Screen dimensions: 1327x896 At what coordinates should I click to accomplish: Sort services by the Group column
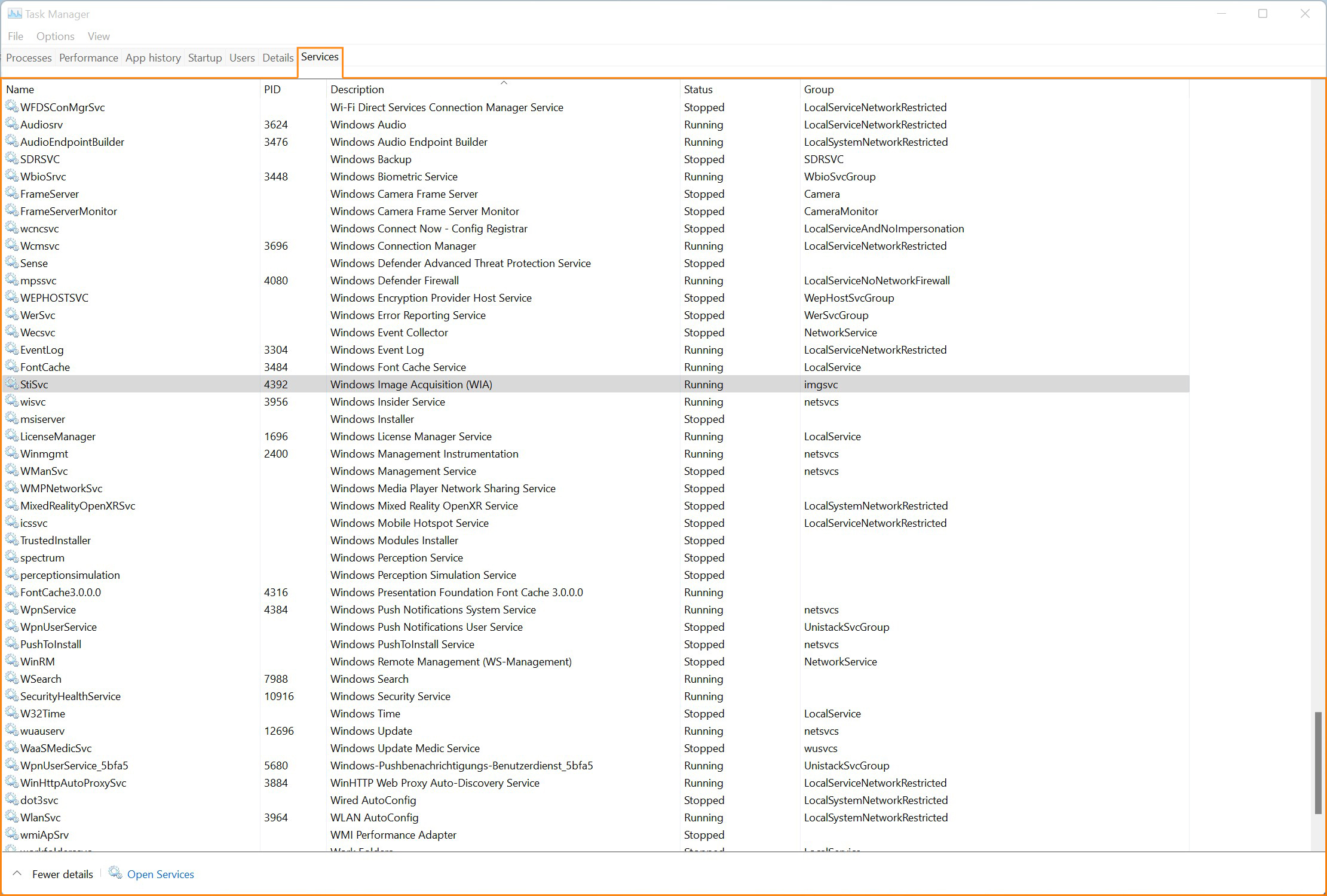point(994,89)
